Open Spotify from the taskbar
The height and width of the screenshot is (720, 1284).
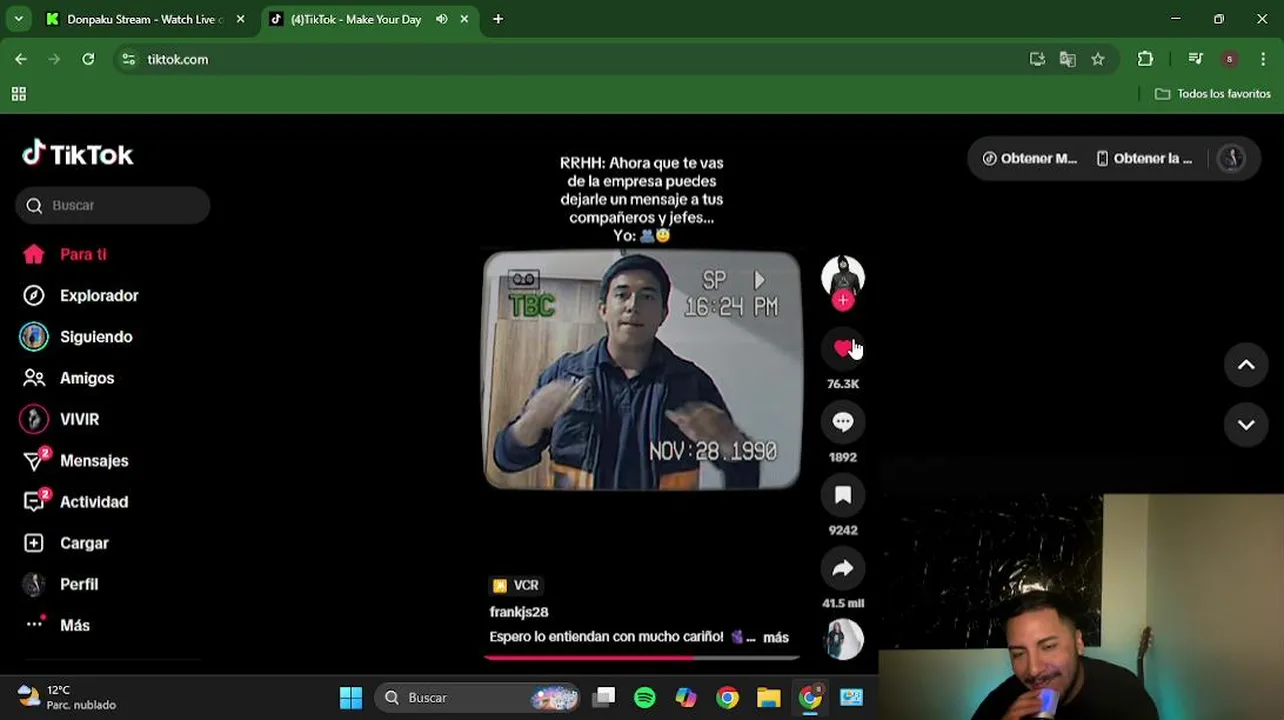click(645, 698)
